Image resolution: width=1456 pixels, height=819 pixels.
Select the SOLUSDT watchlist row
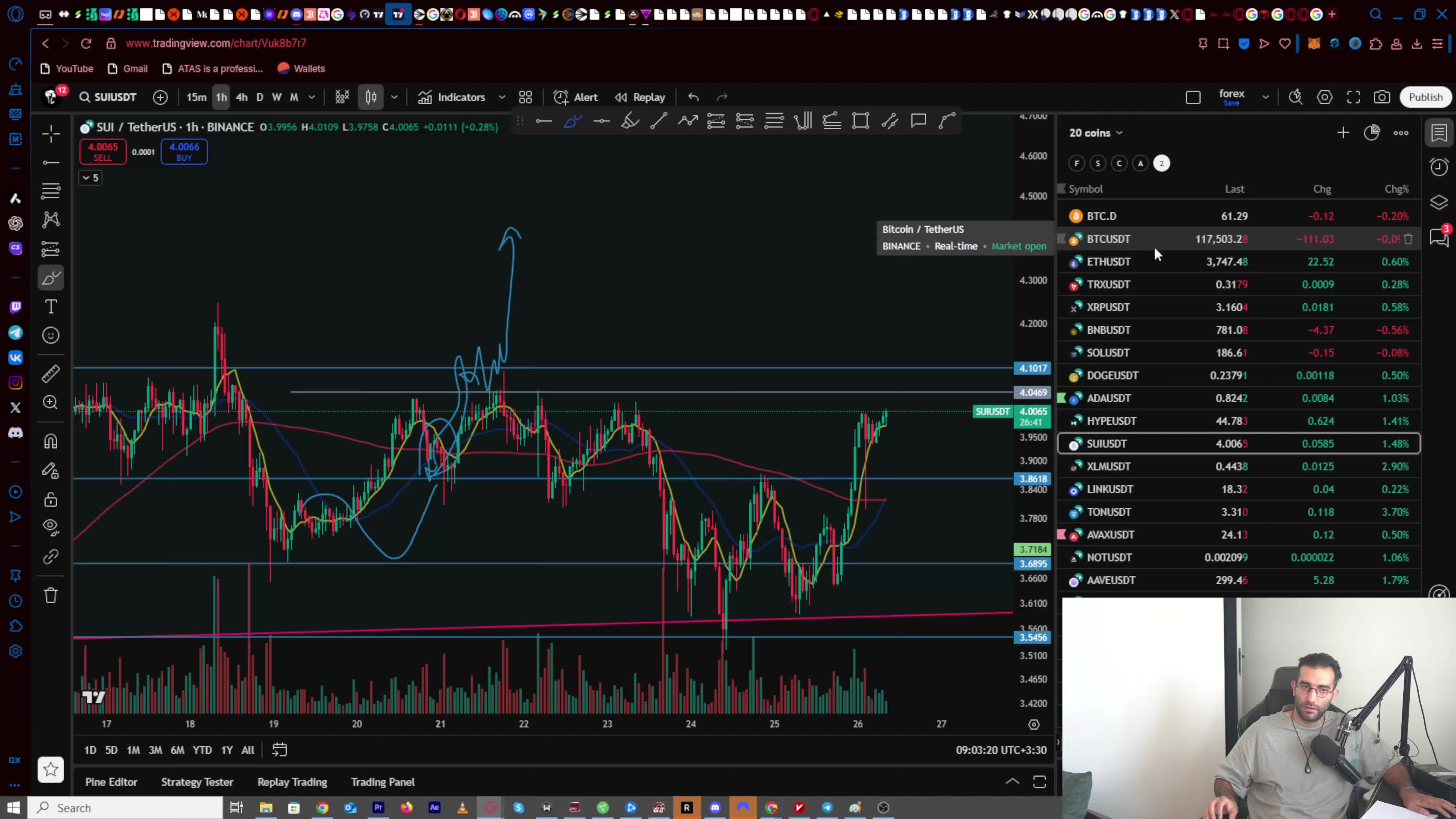1239,353
